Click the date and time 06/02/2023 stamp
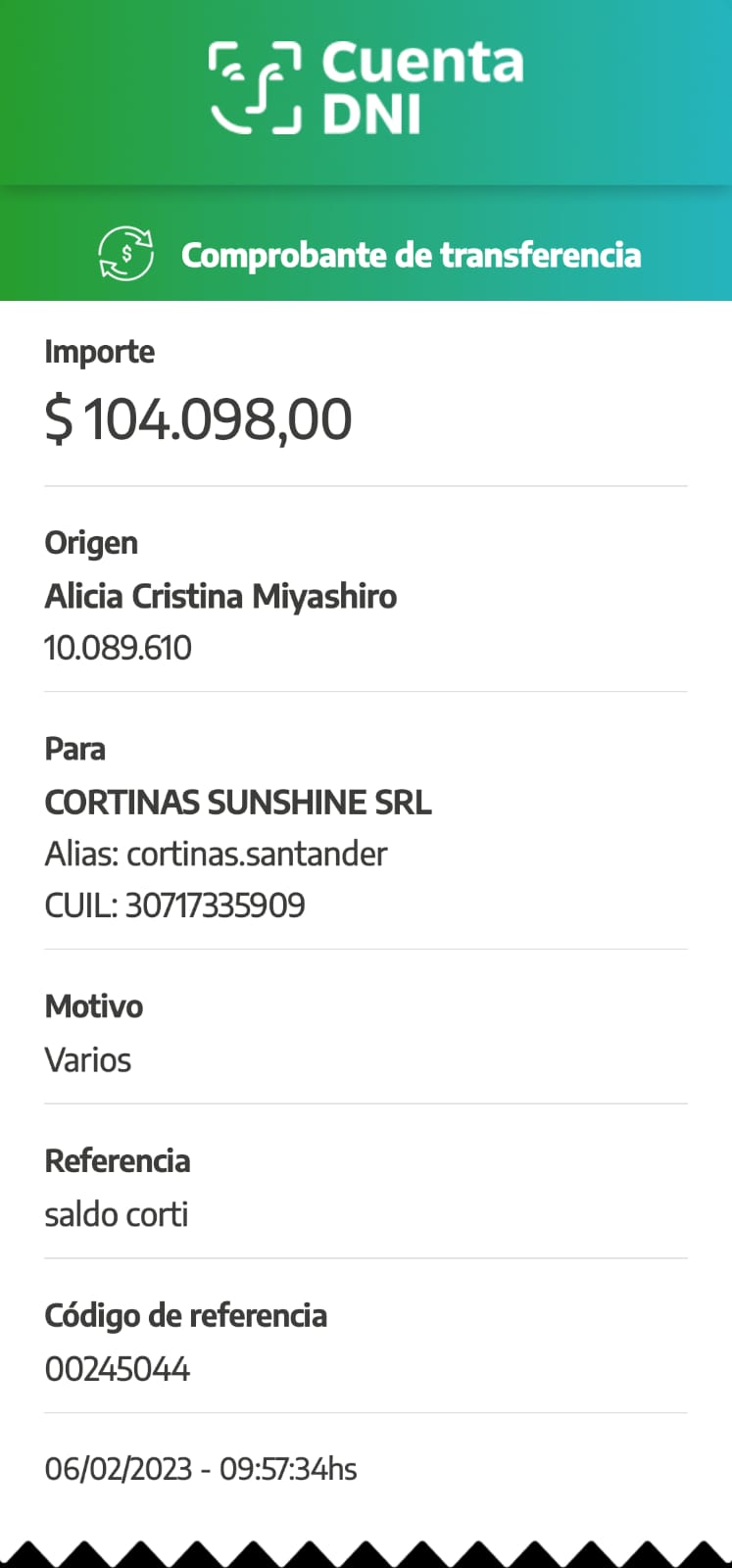The image size is (732, 1568). [200, 1469]
